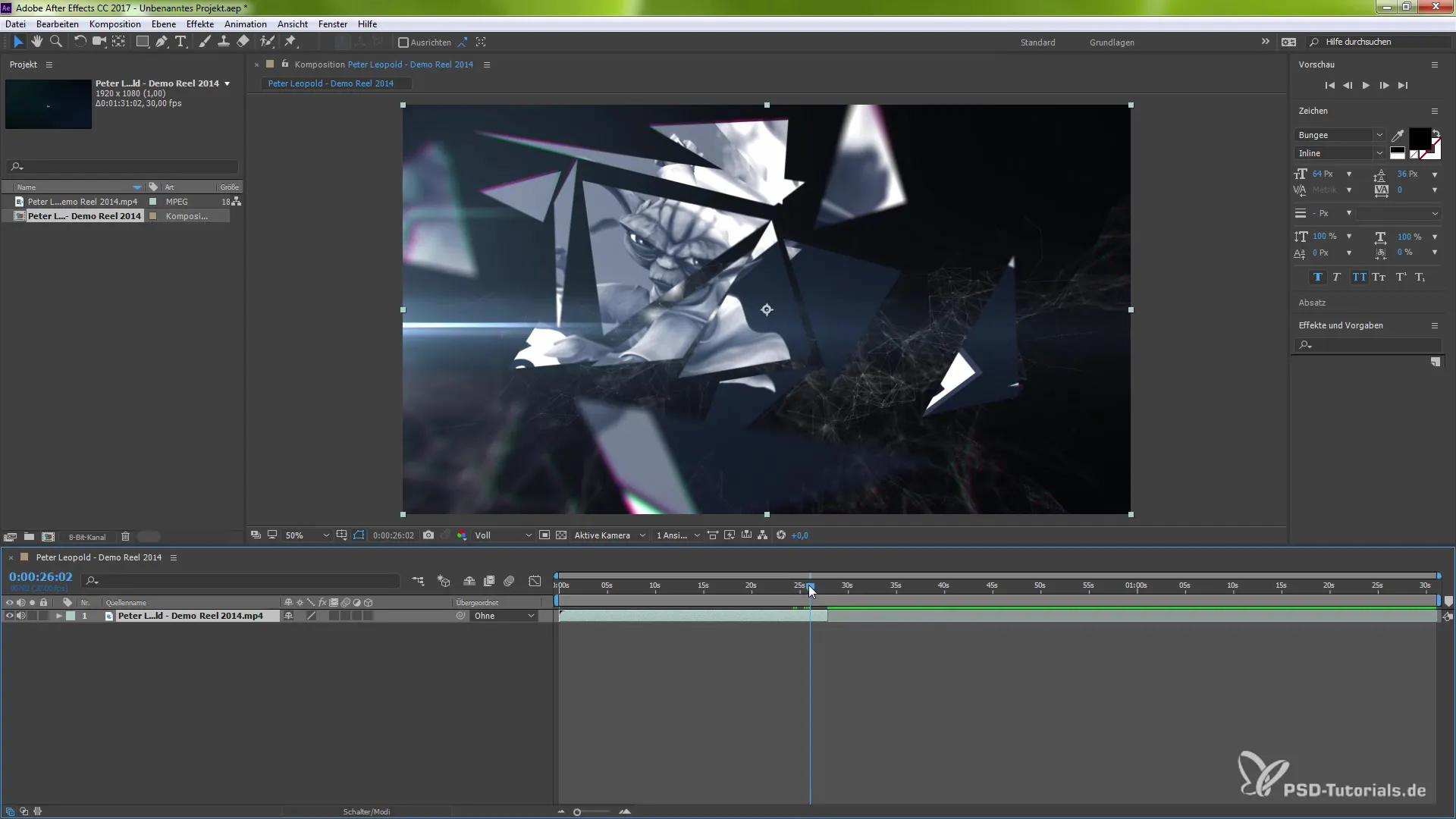Open the Animation menu
1456x819 pixels.
(x=246, y=24)
